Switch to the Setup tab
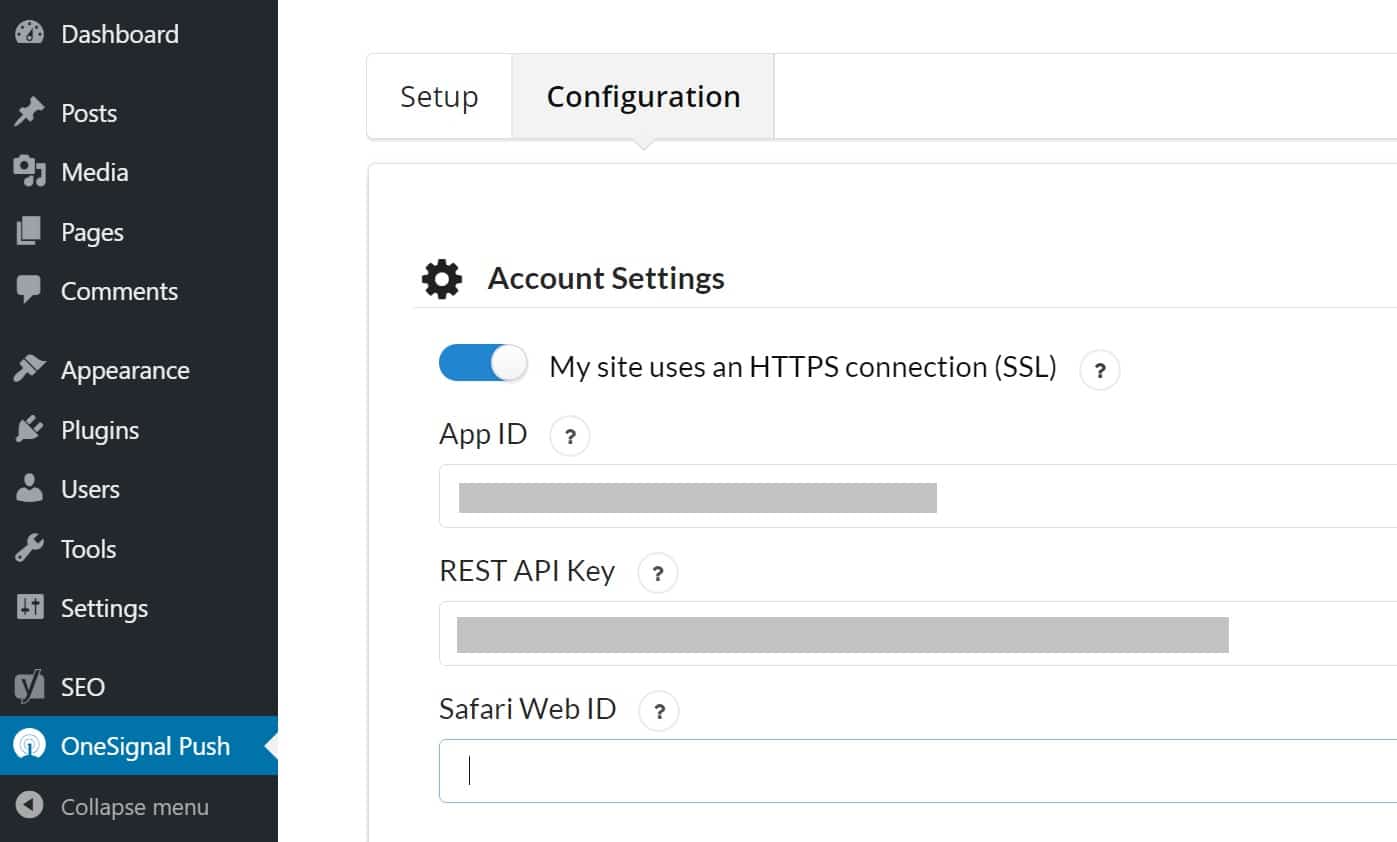 (438, 96)
